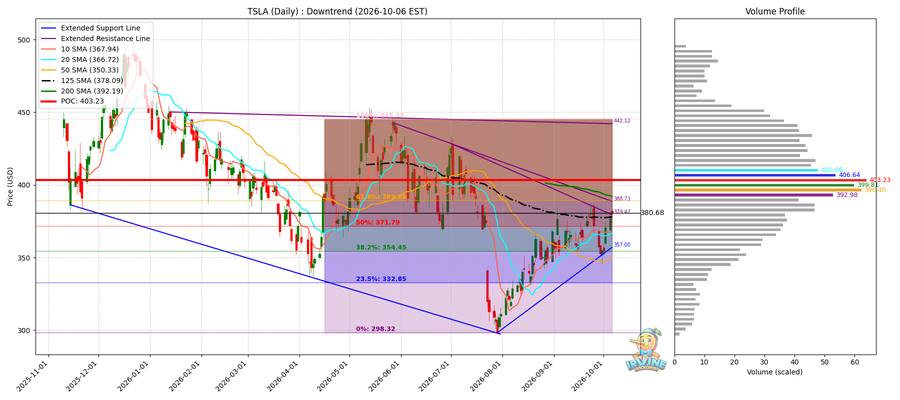Click the 125 SMA (378.09) legend entry

pyautogui.click(x=81, y=81)
